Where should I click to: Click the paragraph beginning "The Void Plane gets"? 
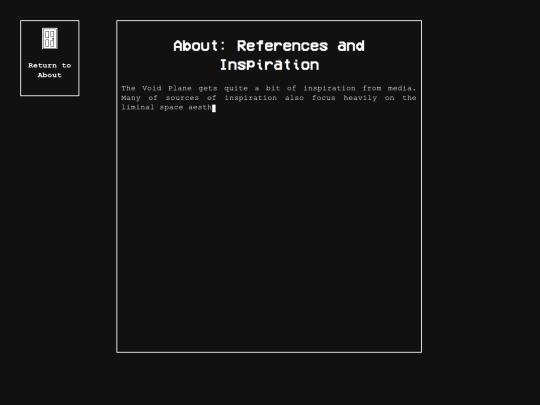click(269, 98)
